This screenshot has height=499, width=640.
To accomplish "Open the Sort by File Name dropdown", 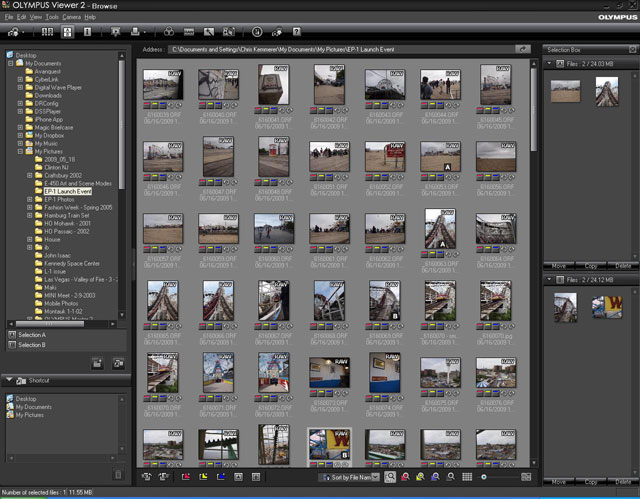I will pyautogui.click(x=349, y=477).
